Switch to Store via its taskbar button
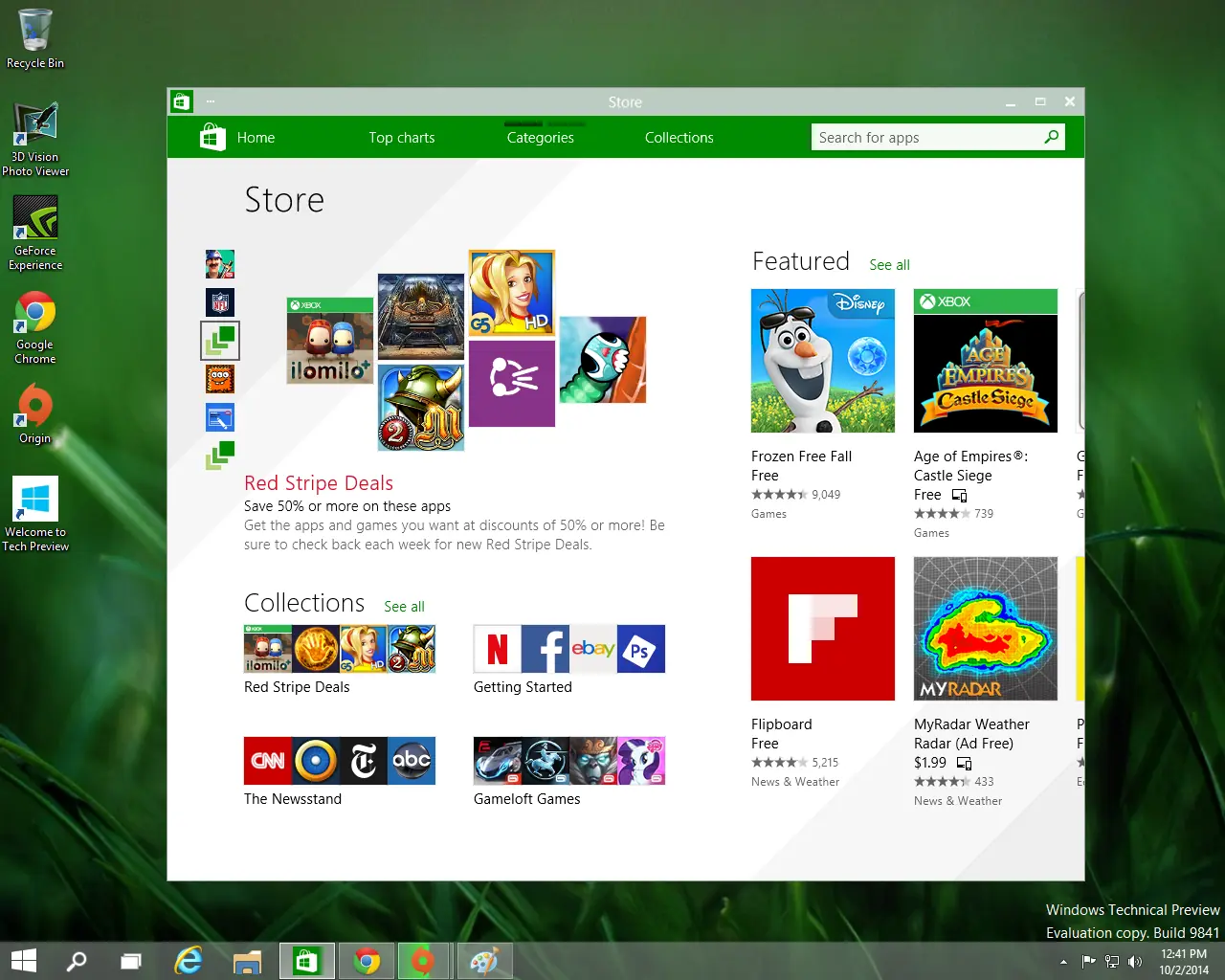1225x980 pixels. (x=307, y=961)
